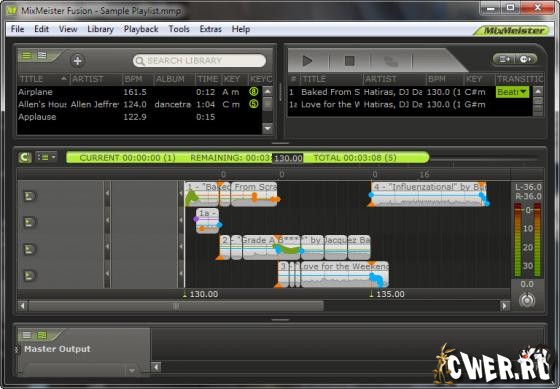The width and height of the screenshot is (560, 389).
Task: Select the Airplane library track
Action: click(x=139, y=92)
